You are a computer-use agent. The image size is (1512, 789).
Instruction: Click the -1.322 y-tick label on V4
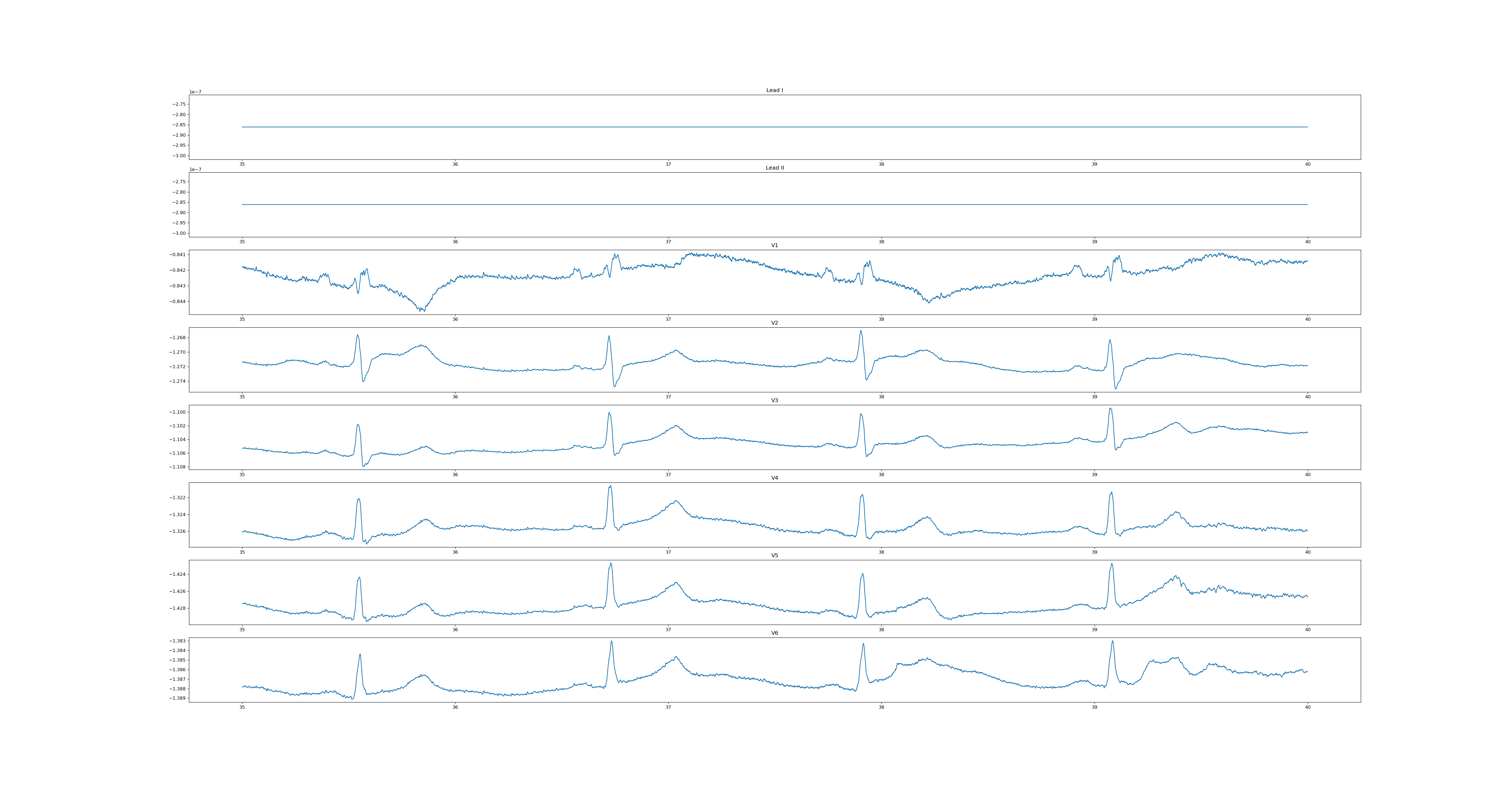[x=177, y=498]
